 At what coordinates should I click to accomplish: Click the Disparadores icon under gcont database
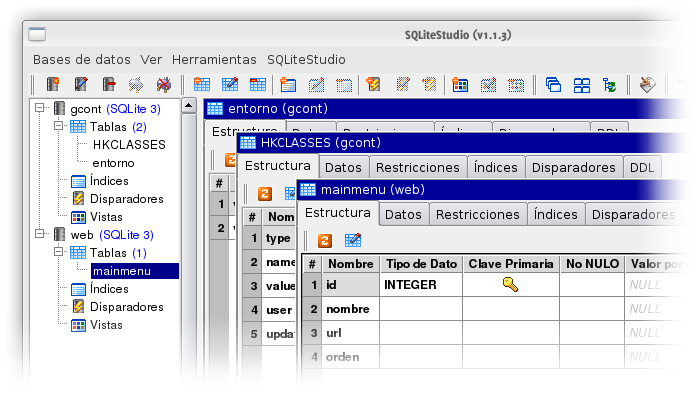(78, 199)
